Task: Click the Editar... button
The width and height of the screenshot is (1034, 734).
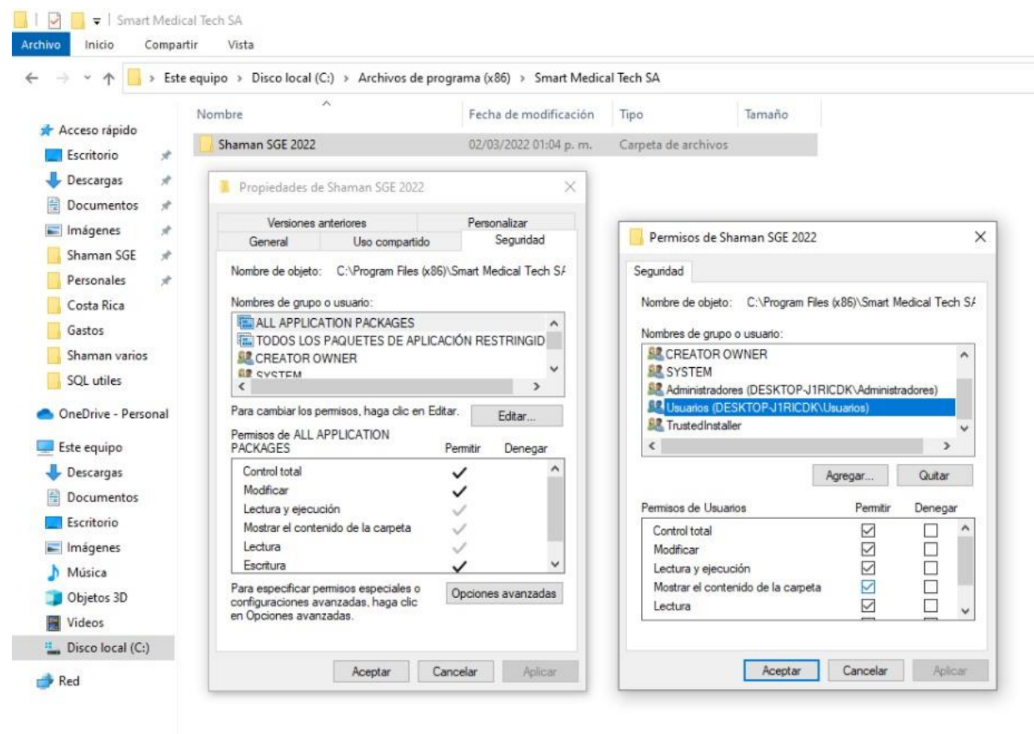Action: tap(516, 416)
